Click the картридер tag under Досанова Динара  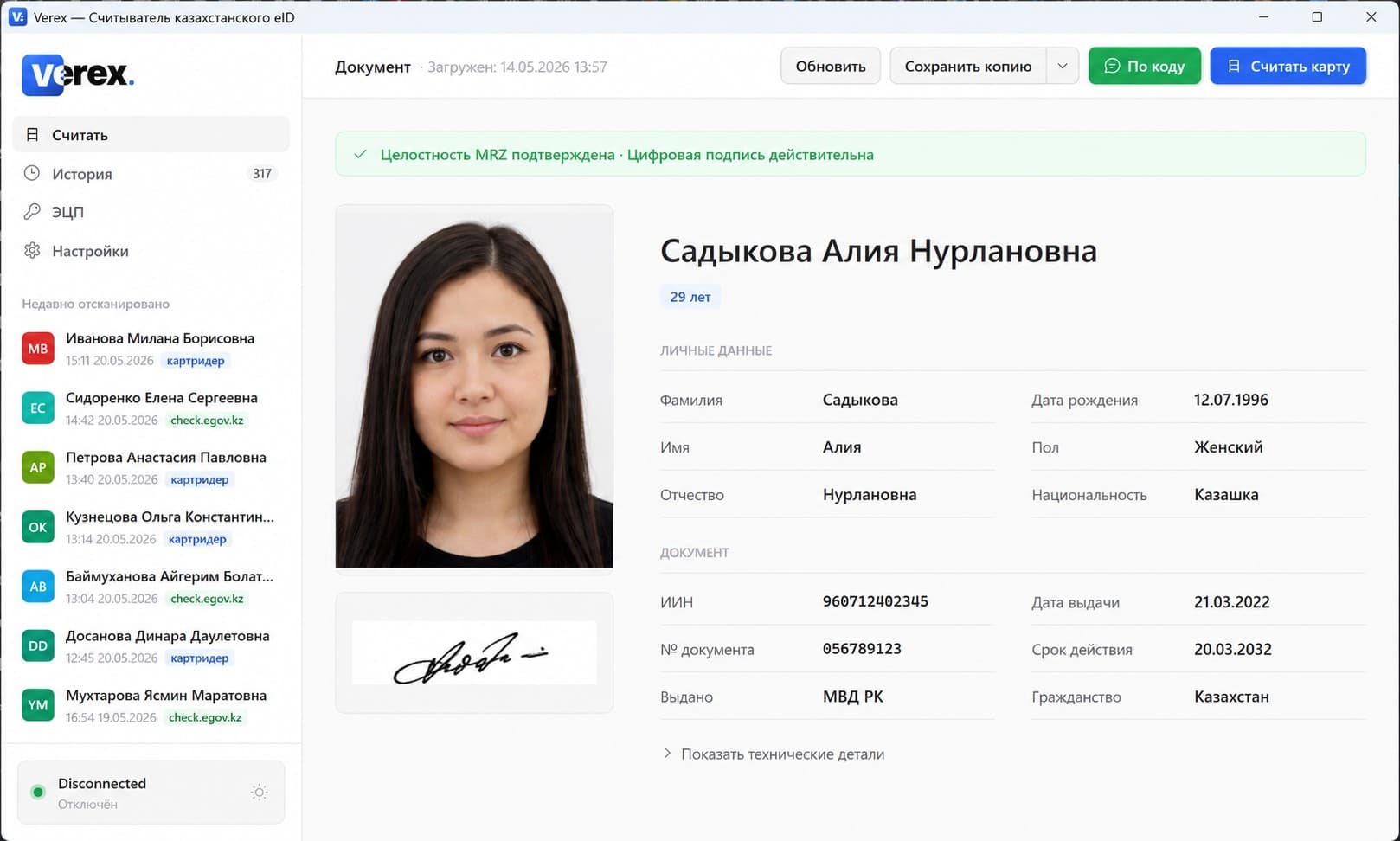click(200, 658)
